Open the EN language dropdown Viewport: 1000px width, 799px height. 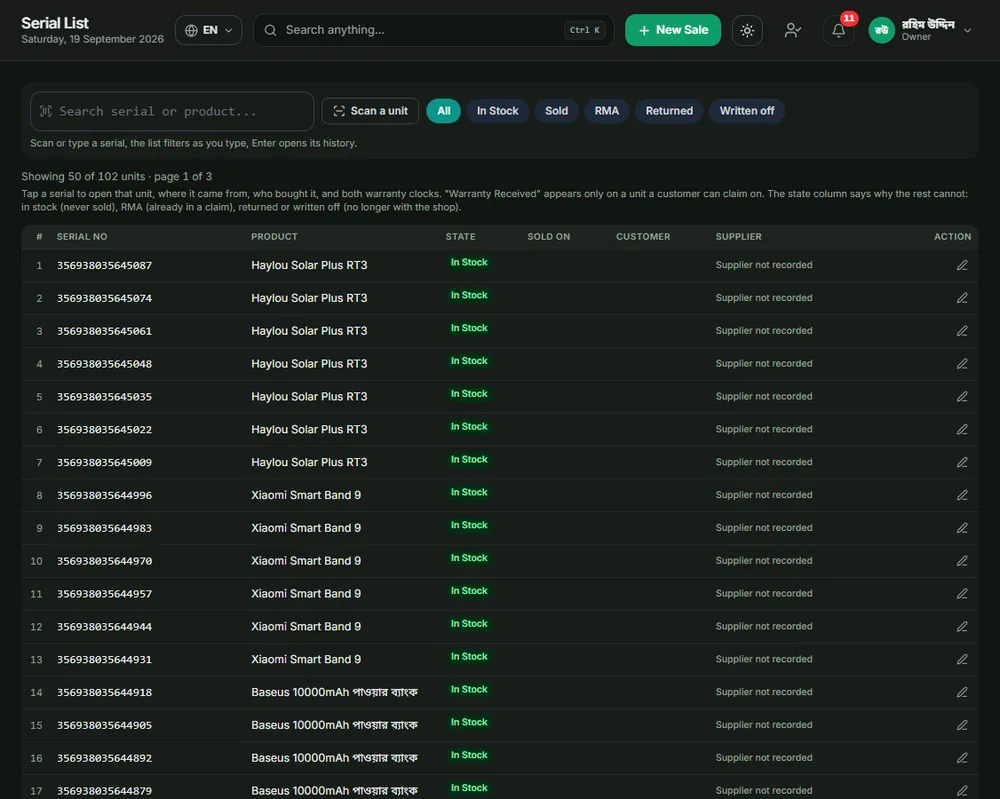[209, 30]
